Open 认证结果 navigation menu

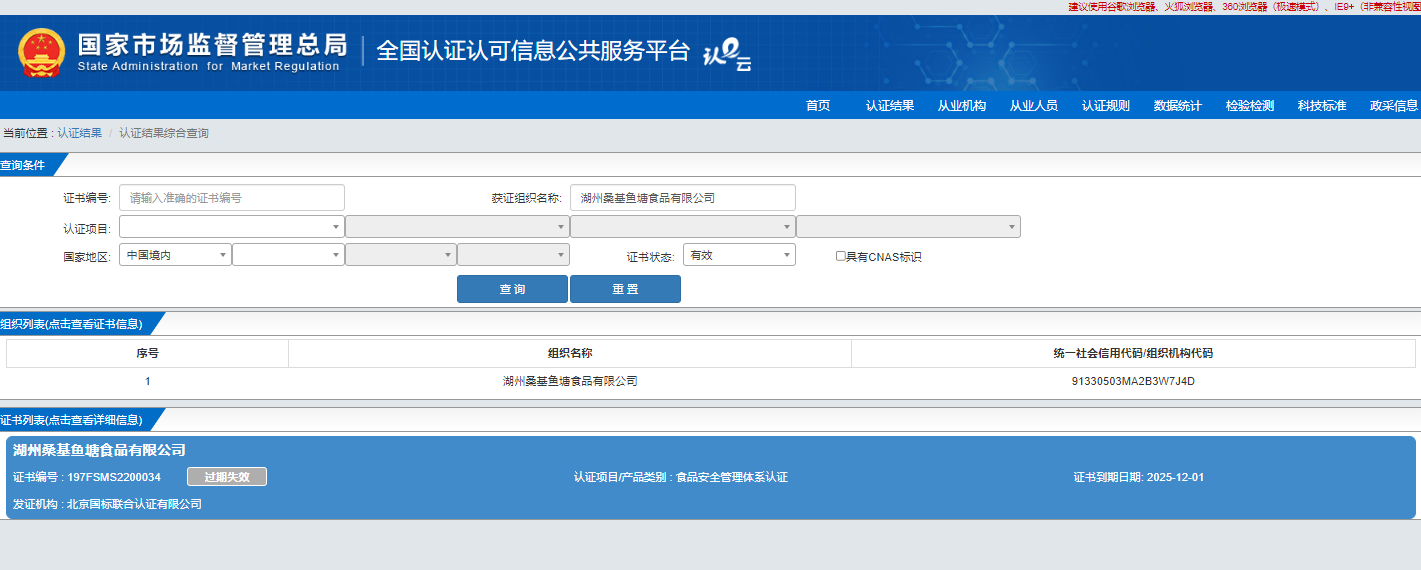[890, 106]
